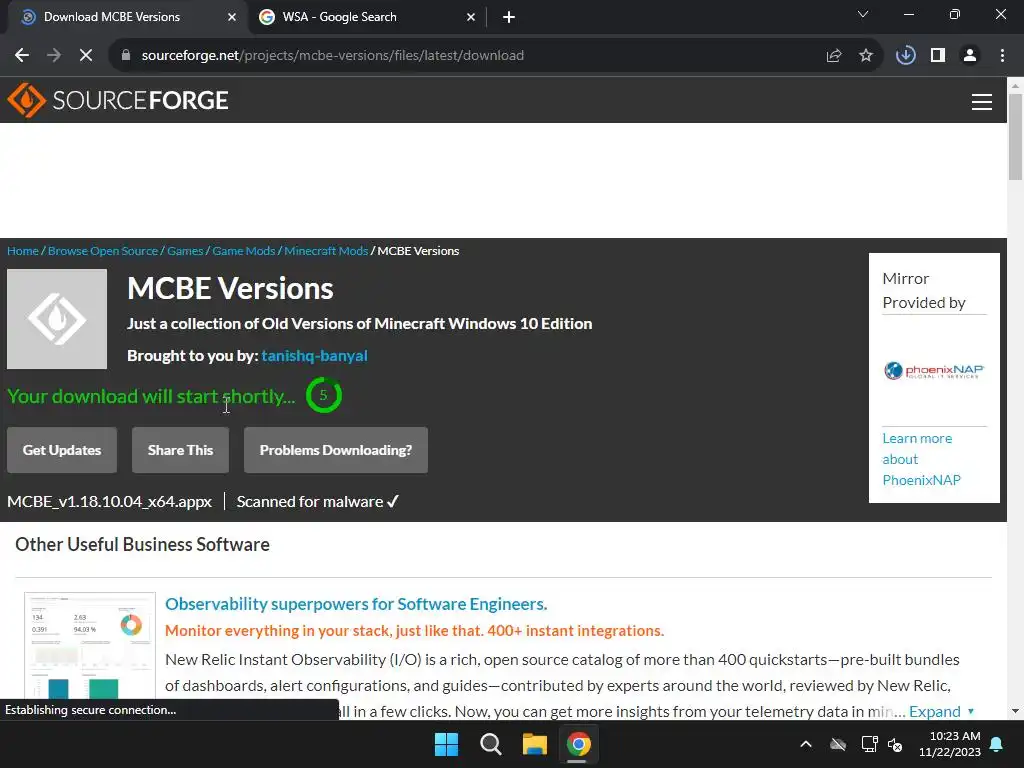Click OneDrive cloud tray icon
This screenshot has height=768, width=1024.
[x=838, y=744]
